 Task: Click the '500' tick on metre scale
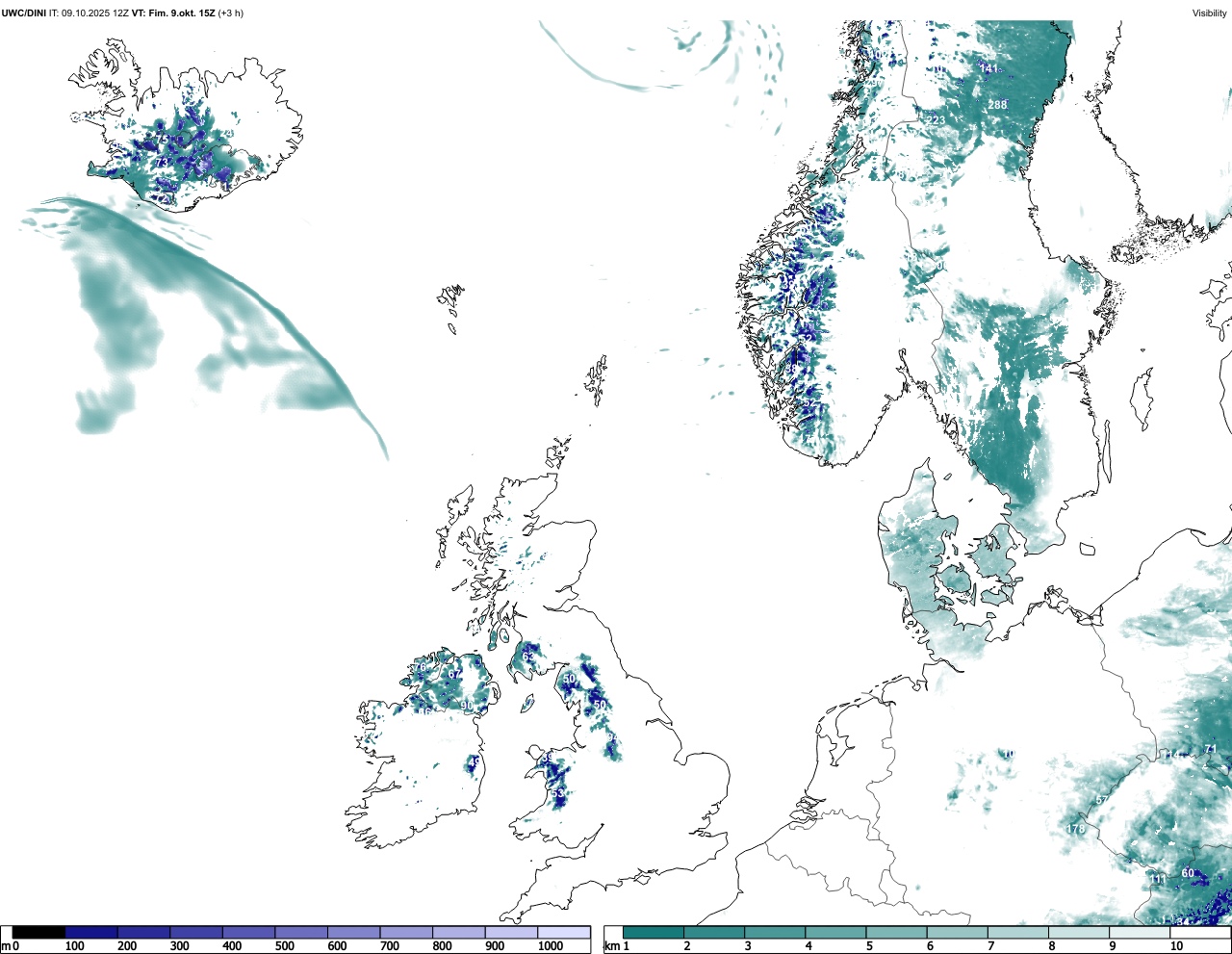(284, 946)
